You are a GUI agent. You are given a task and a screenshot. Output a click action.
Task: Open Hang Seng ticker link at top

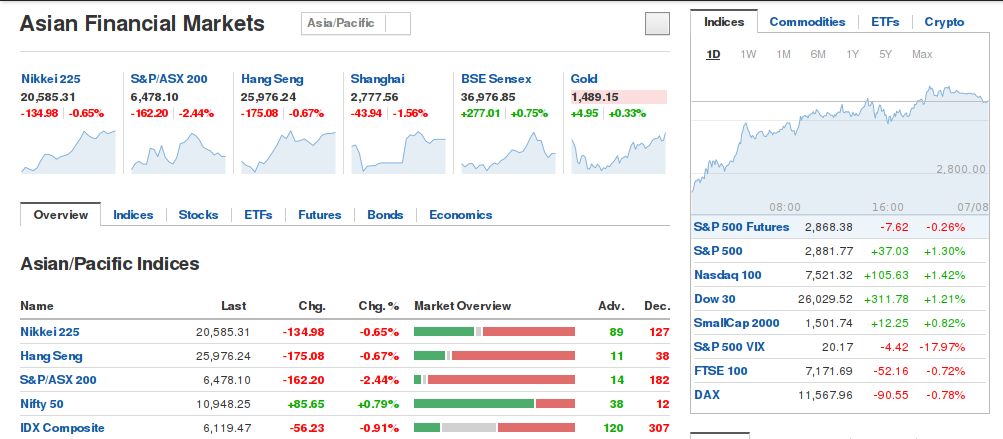[x=272, y=79]
